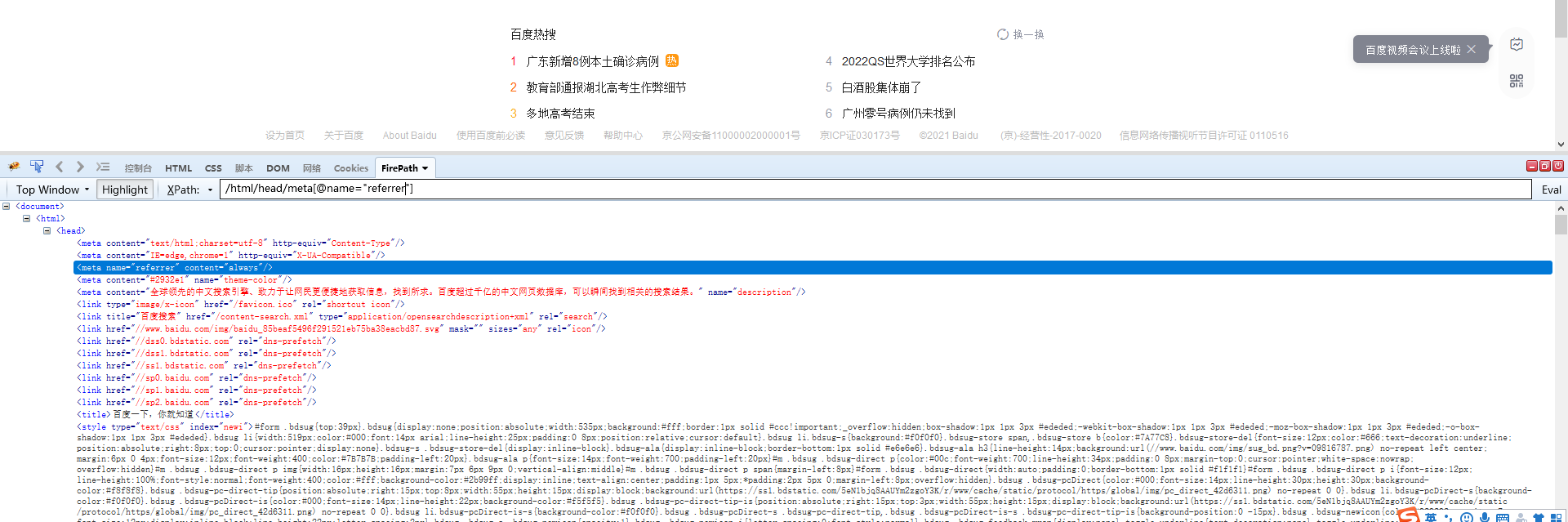Toggle Sogou punctuation mode

point(1449,517)
